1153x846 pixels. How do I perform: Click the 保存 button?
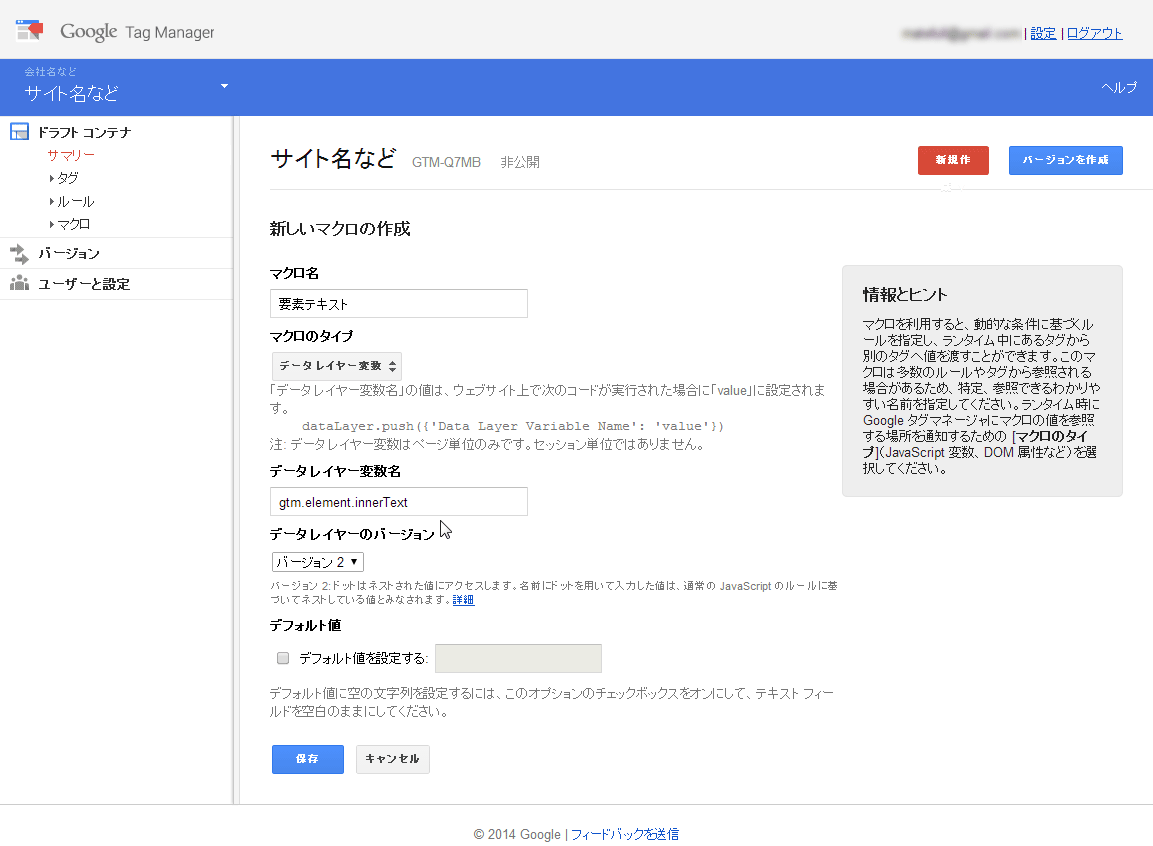(x=307, y=759)
